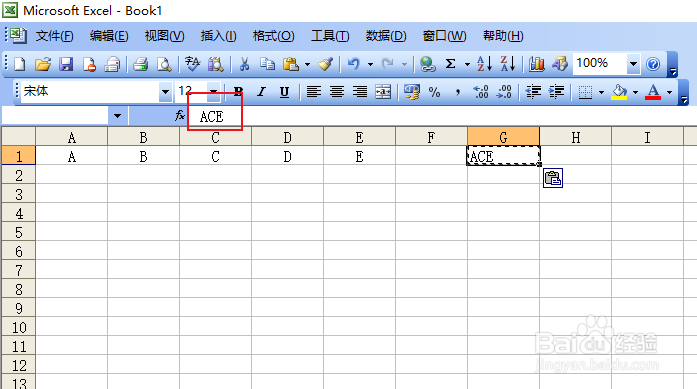This screenshot has height=389, width=697.
Task: Select cell G1 containing ACE
Action: point(503,156)
